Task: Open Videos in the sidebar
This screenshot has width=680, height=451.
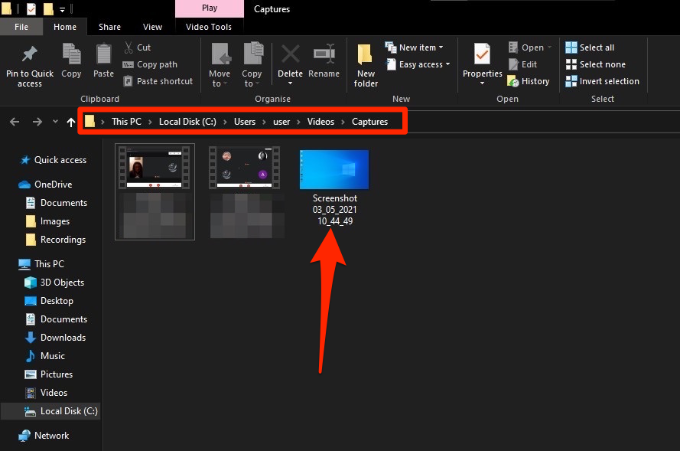Action: (46, 392)
